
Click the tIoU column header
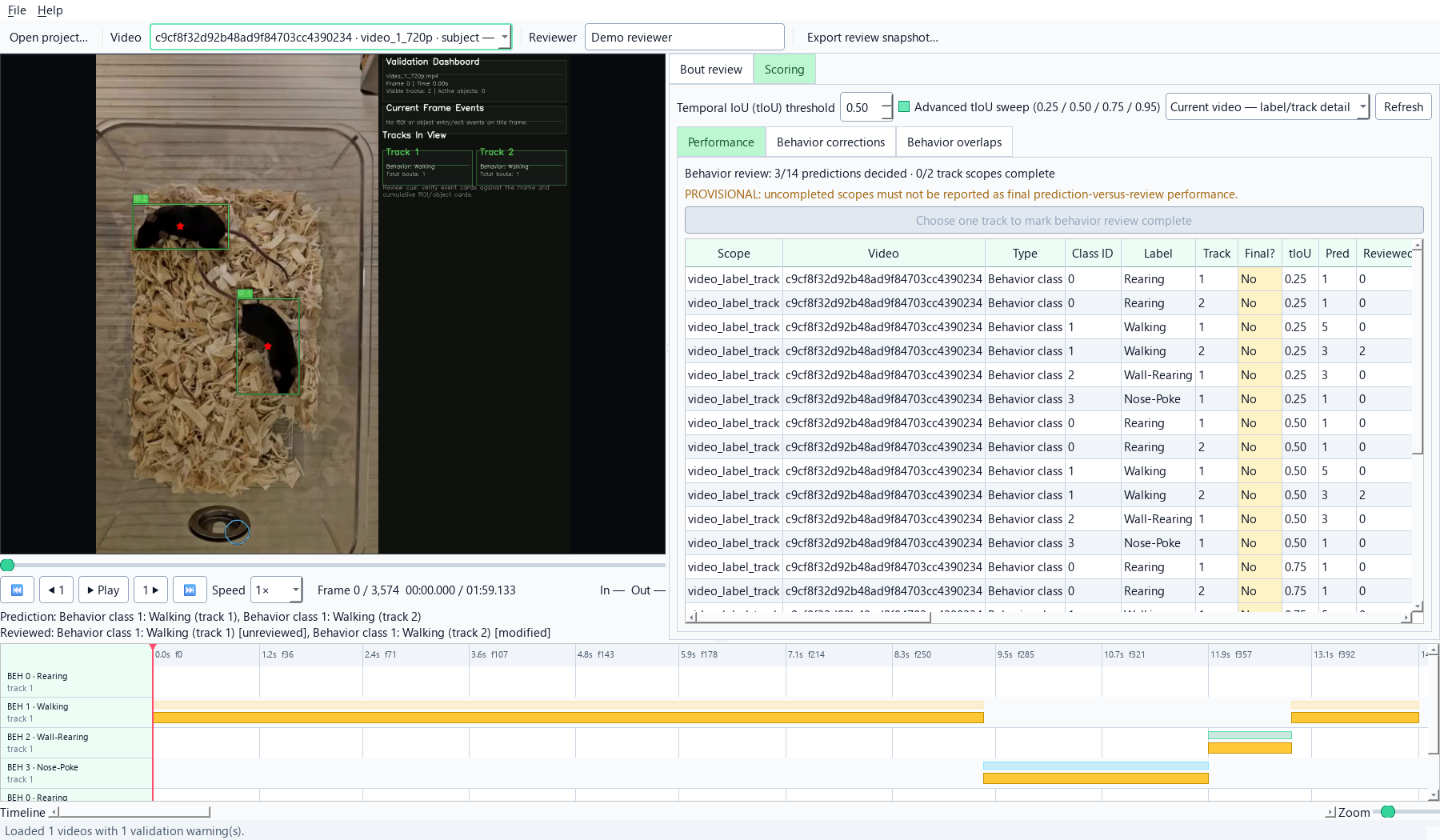click(x=1299, y=253)
